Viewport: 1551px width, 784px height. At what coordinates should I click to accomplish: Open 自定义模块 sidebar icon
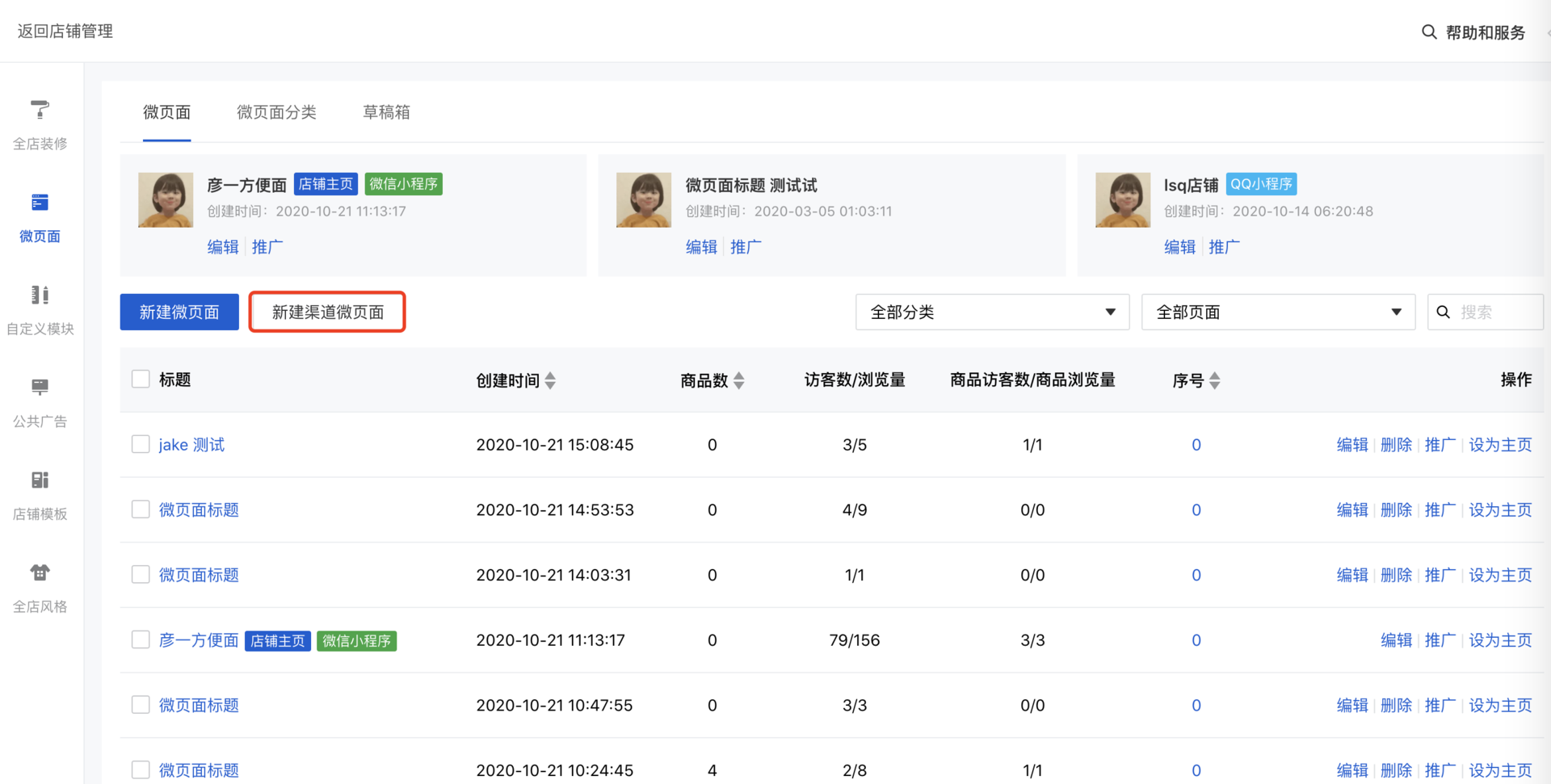click(40, 295)
